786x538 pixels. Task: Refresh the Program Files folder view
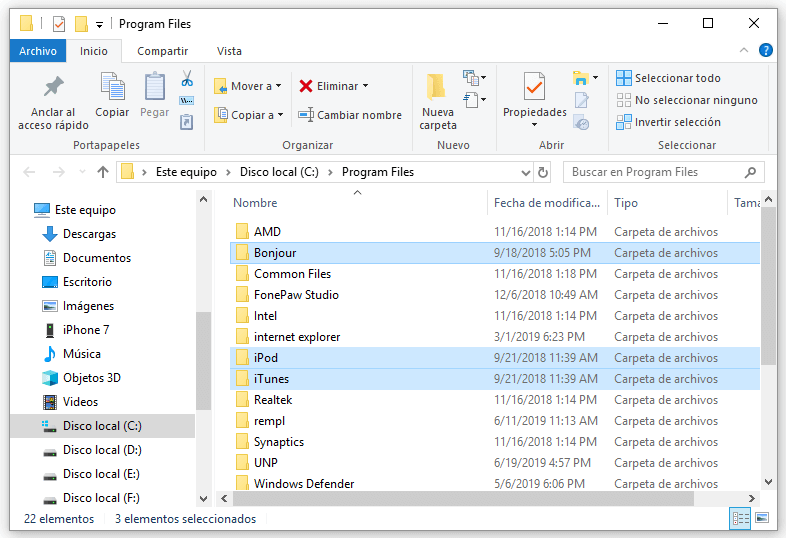pos(542,172)
